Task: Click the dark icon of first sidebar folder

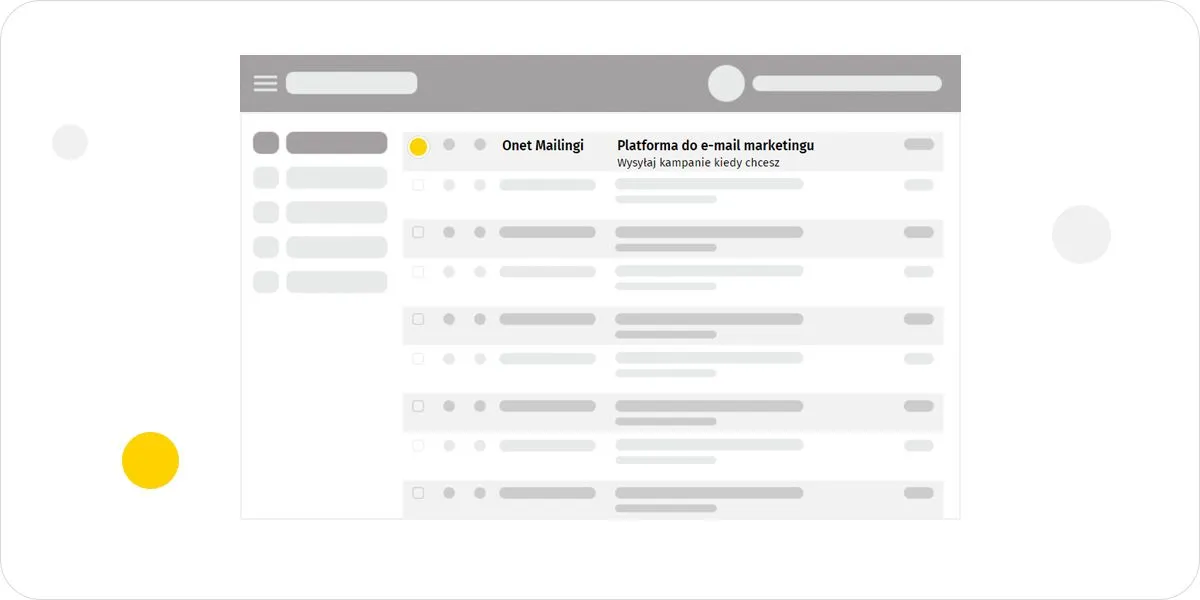Action: coord(266,143)
